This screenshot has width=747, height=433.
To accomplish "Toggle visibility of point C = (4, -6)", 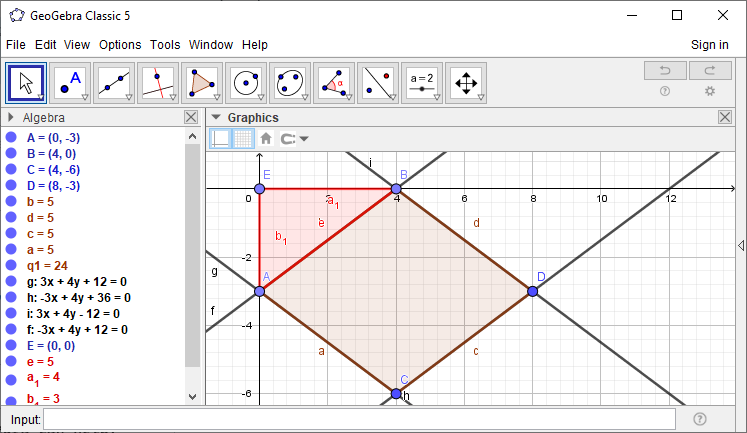I will point(11,169).
